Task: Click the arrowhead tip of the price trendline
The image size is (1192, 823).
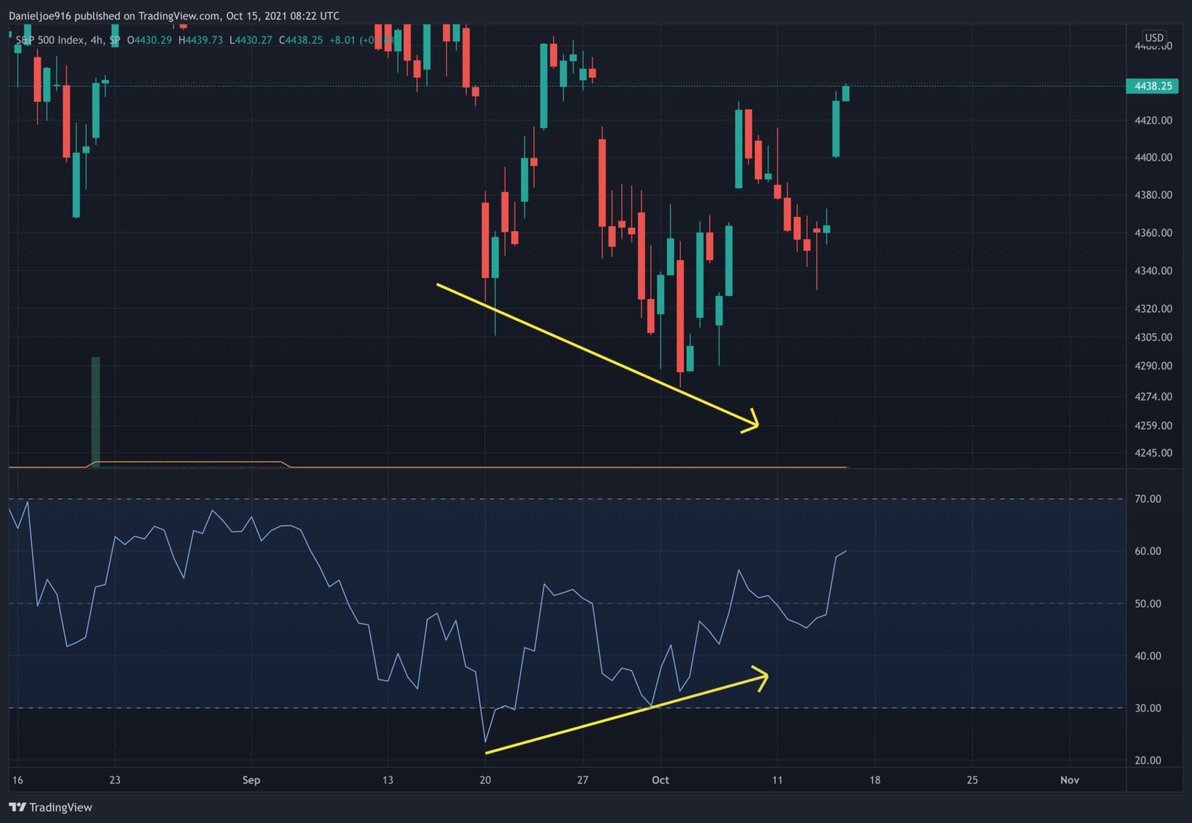Action: 757,425
